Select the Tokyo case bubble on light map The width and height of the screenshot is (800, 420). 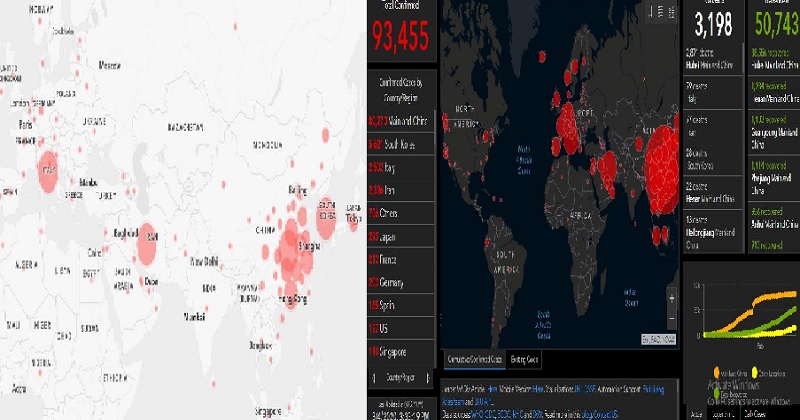[353, 219]
